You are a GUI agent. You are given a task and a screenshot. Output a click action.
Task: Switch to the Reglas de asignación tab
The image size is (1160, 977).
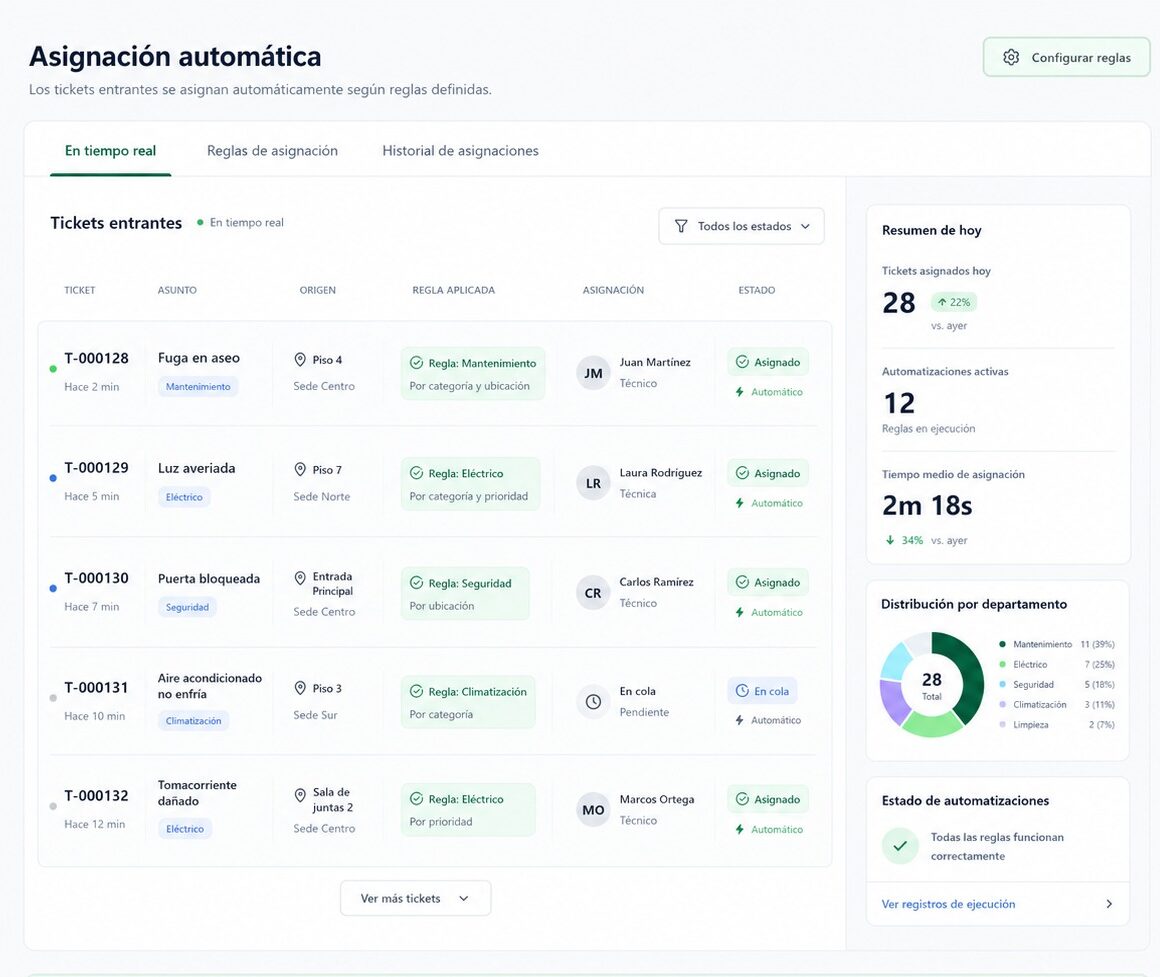272,151
